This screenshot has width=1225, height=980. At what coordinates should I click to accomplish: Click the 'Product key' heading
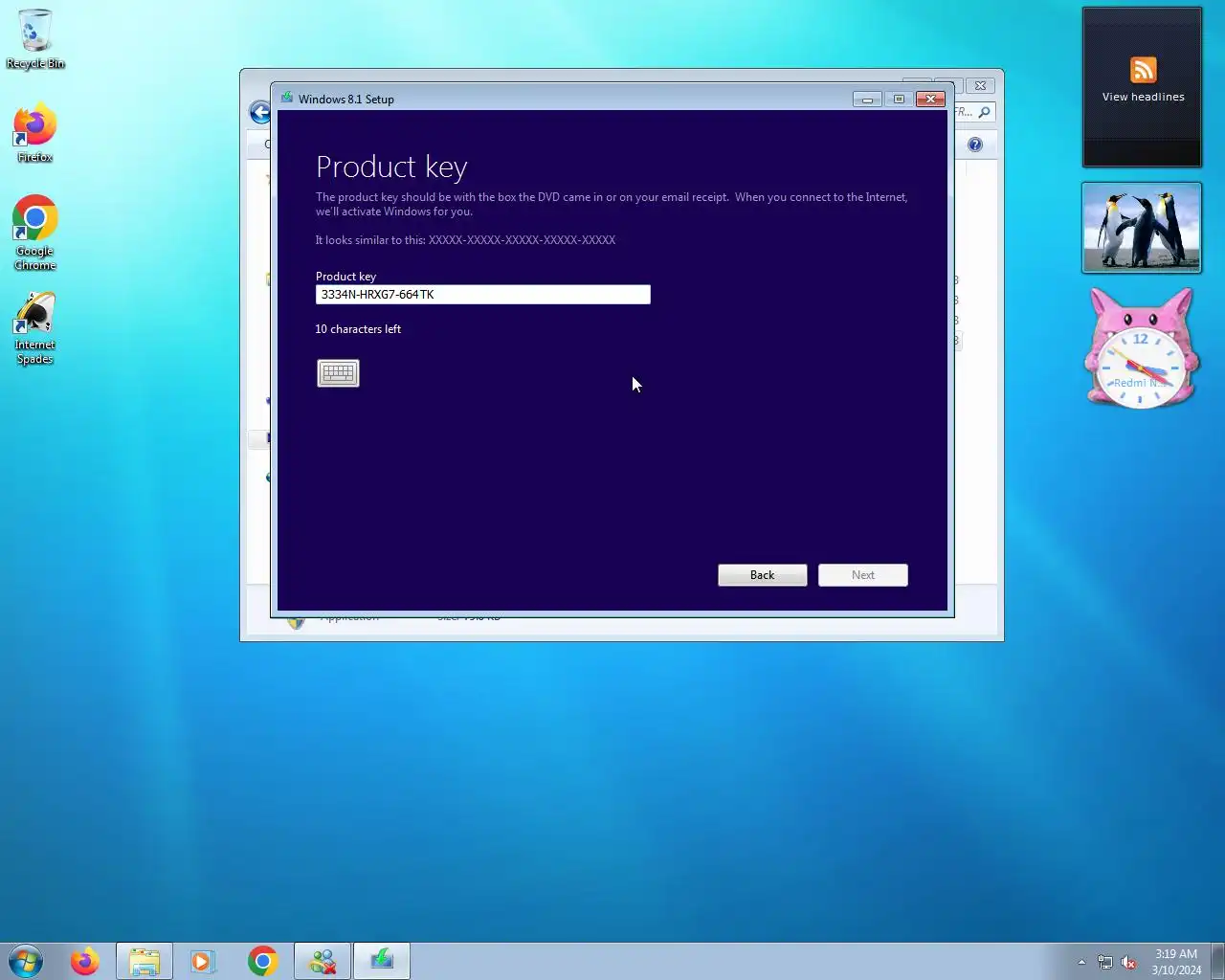(391, 167)
